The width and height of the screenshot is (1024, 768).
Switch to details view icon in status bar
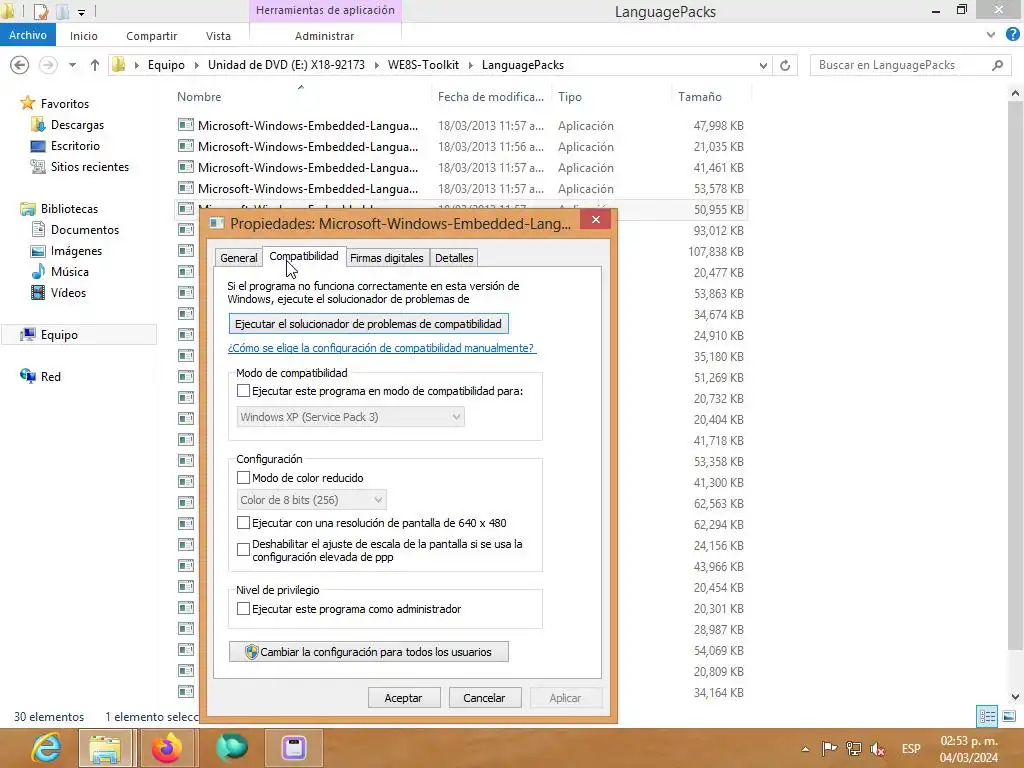987,716
